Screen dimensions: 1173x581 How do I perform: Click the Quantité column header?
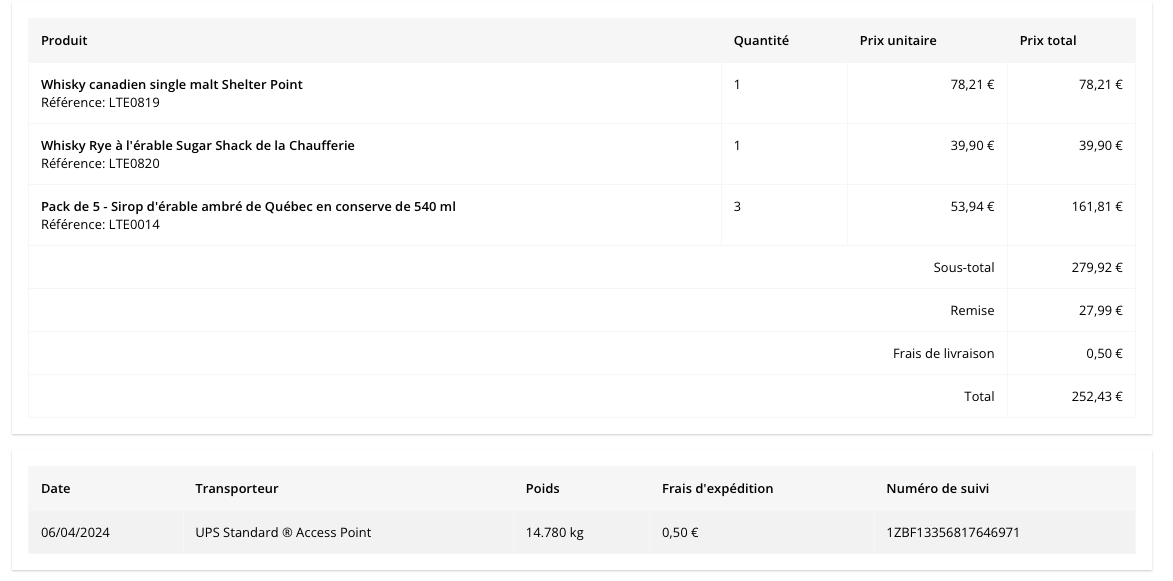[761, 40]
